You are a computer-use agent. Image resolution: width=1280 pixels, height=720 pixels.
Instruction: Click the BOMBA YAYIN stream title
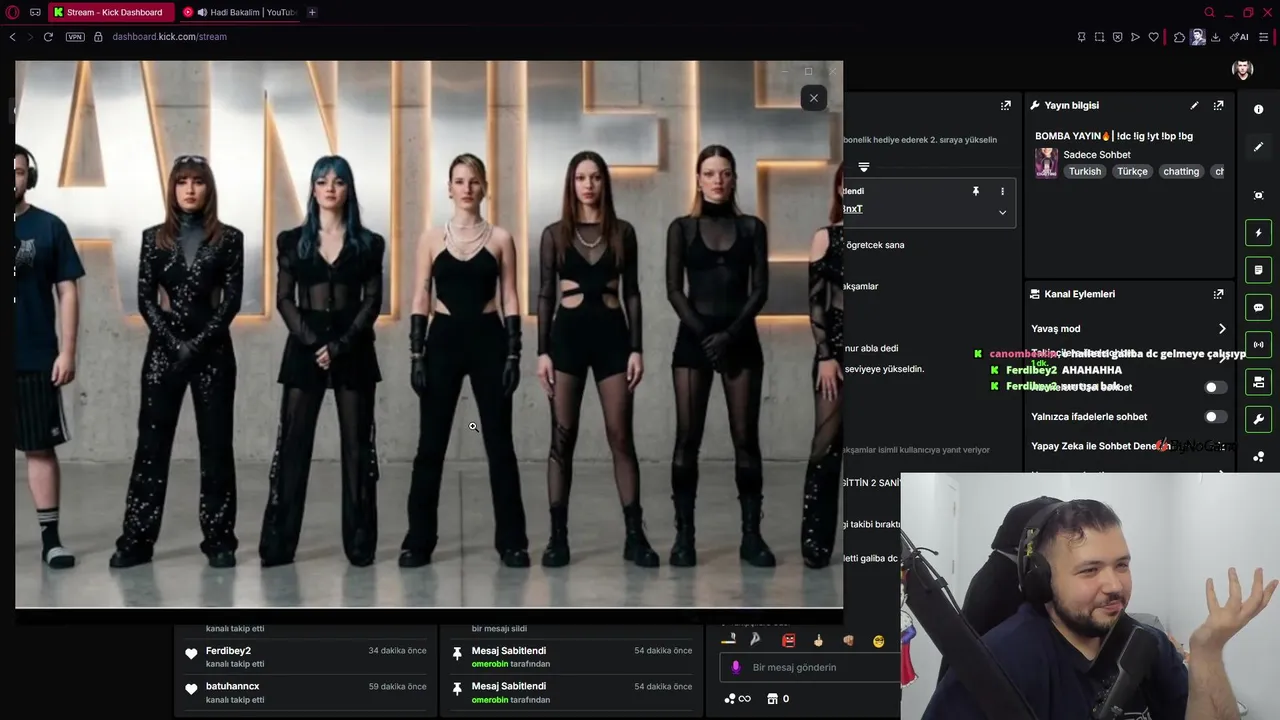coord(1114,136)
